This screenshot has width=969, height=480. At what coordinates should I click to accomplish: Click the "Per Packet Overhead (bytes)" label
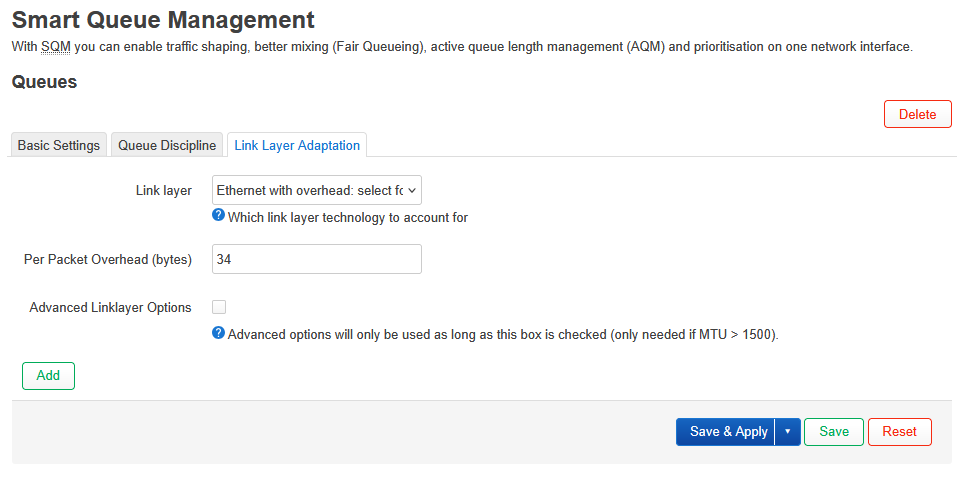coord(108,260)
